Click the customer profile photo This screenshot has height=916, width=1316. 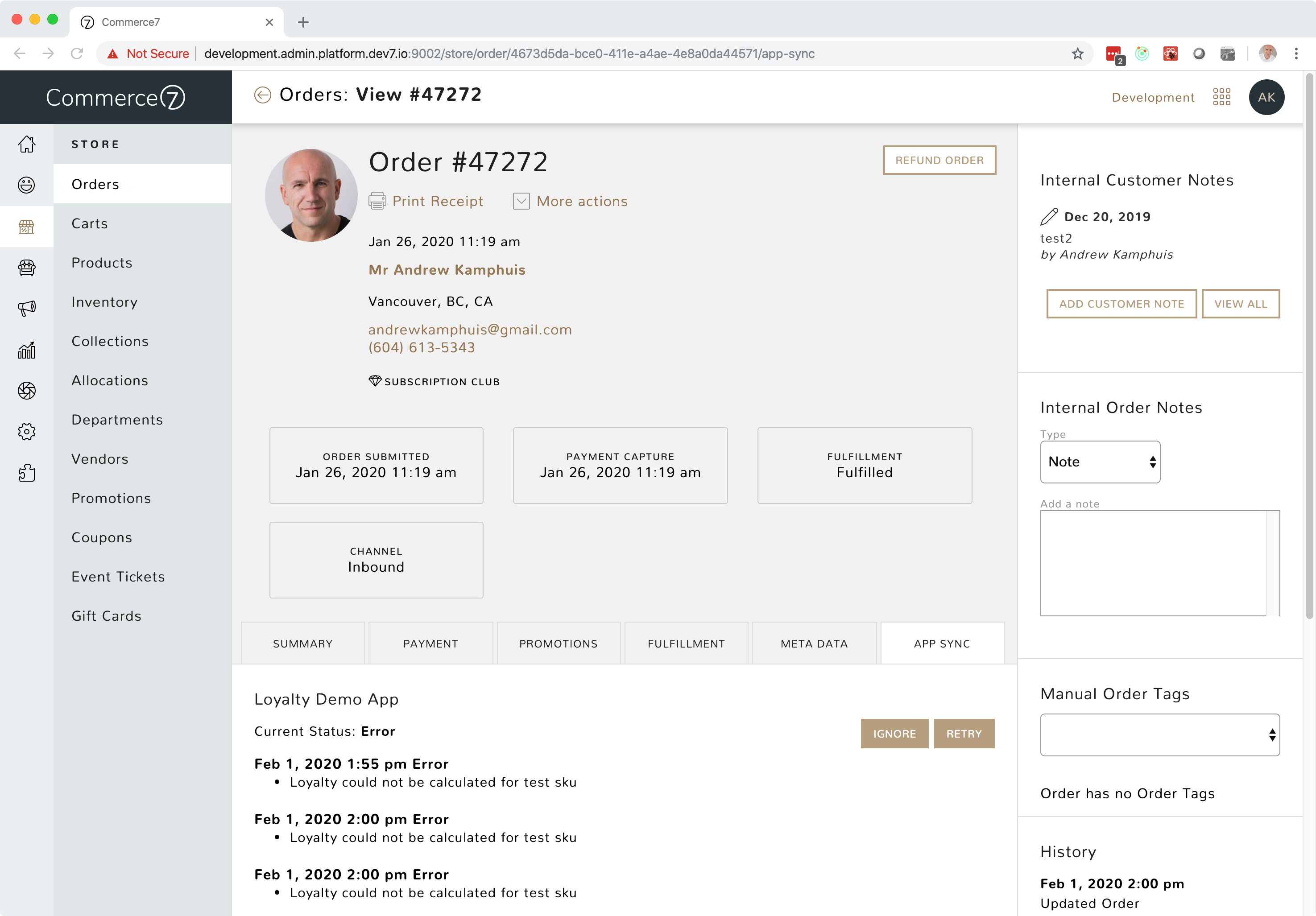[x=311, y=195]
